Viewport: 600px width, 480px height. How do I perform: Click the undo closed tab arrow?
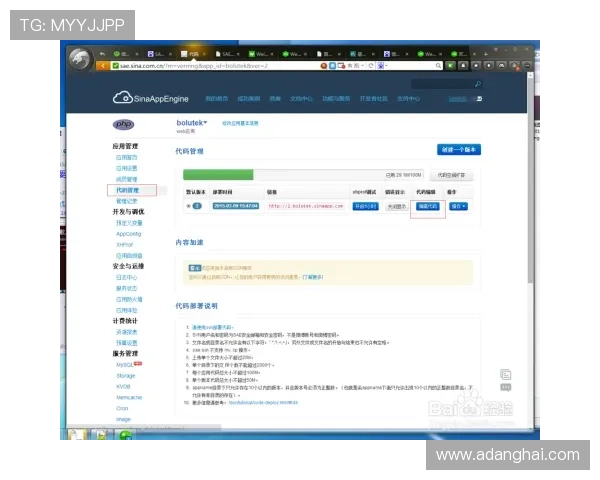click(102, 54)
